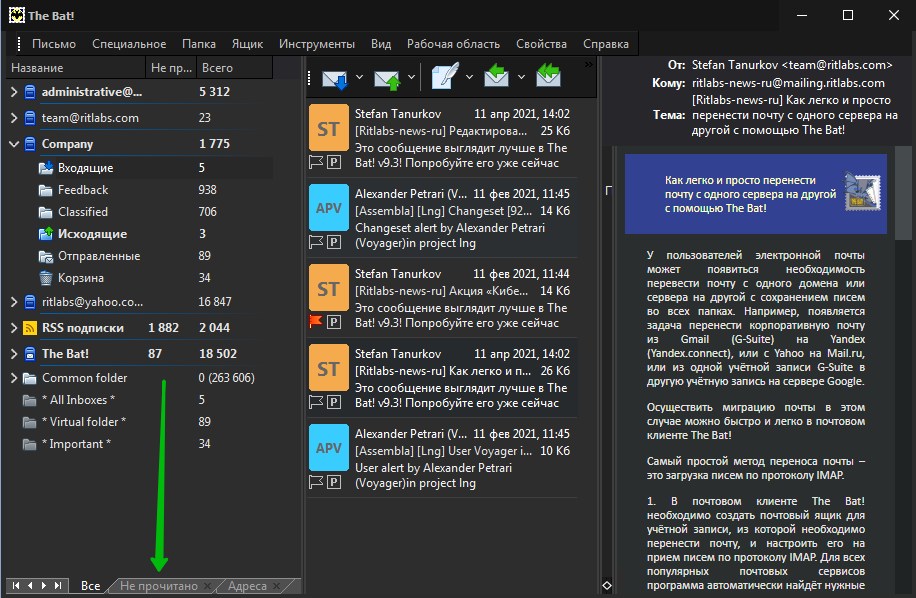Click The Bat! account icon in tree
The image size is (916, 598).
(30, 354)
